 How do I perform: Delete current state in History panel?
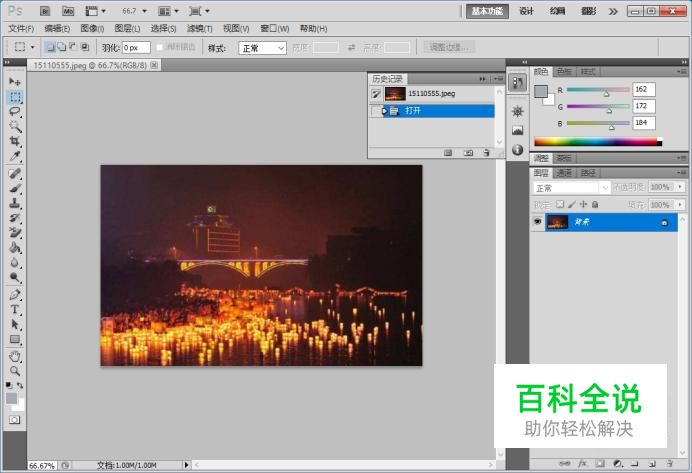pos(486,153)
